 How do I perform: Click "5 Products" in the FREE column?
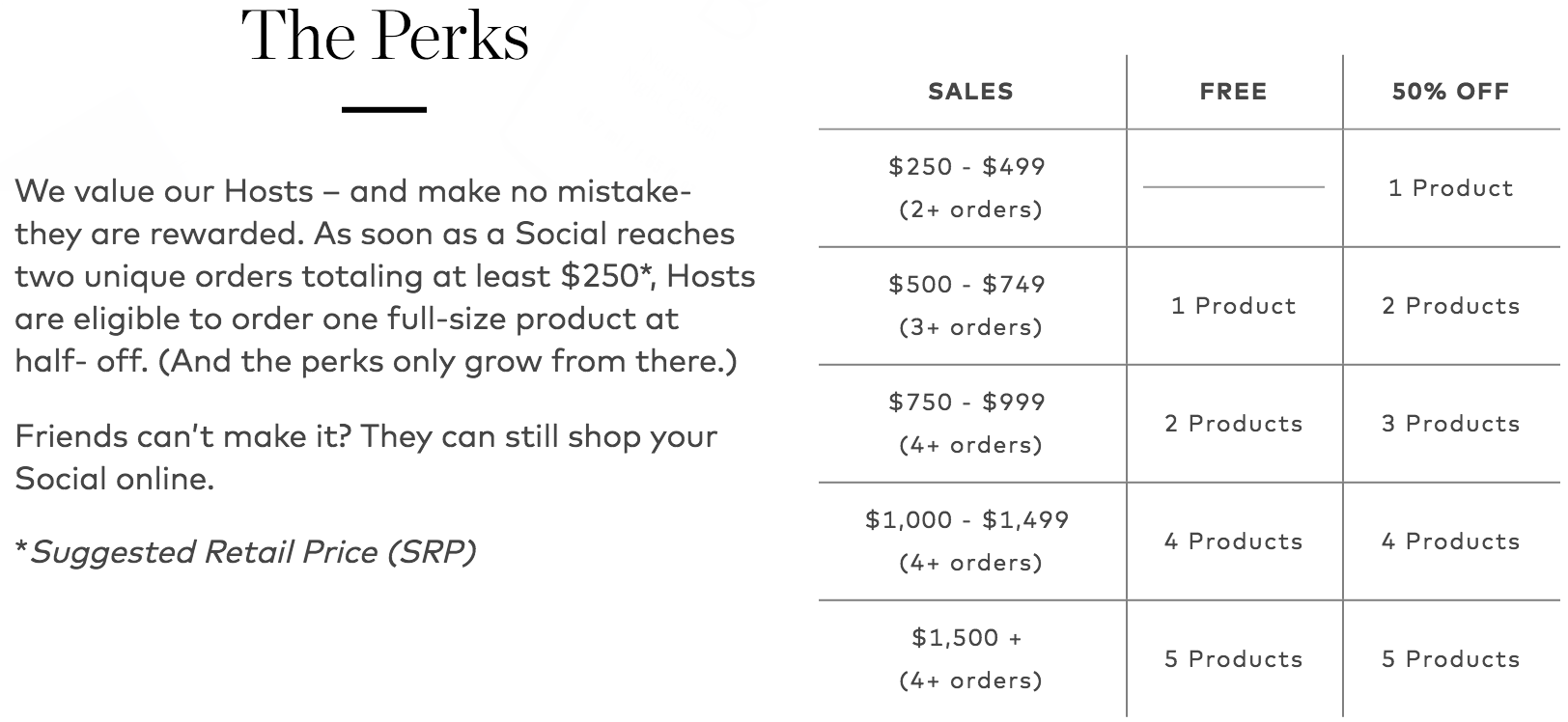1233,659
